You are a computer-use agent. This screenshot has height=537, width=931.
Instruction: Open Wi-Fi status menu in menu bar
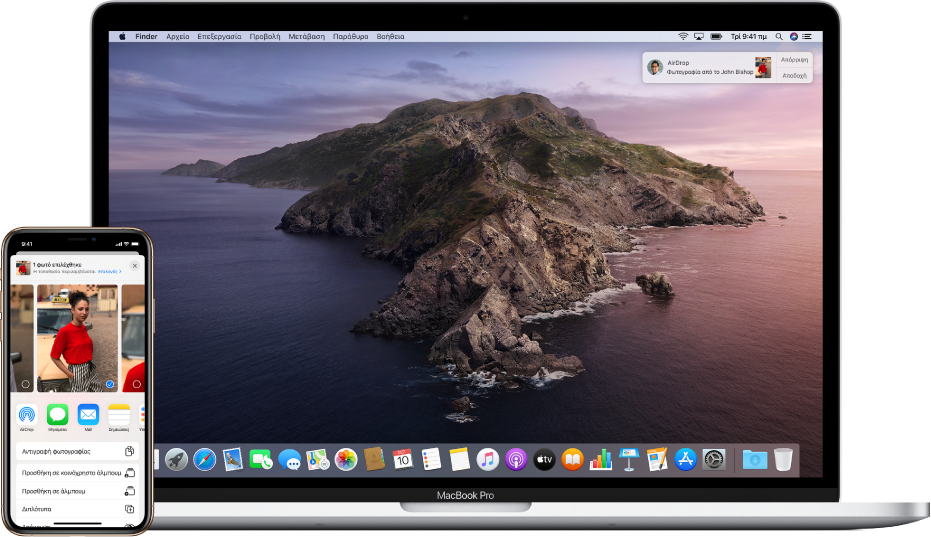coord(683,36)
